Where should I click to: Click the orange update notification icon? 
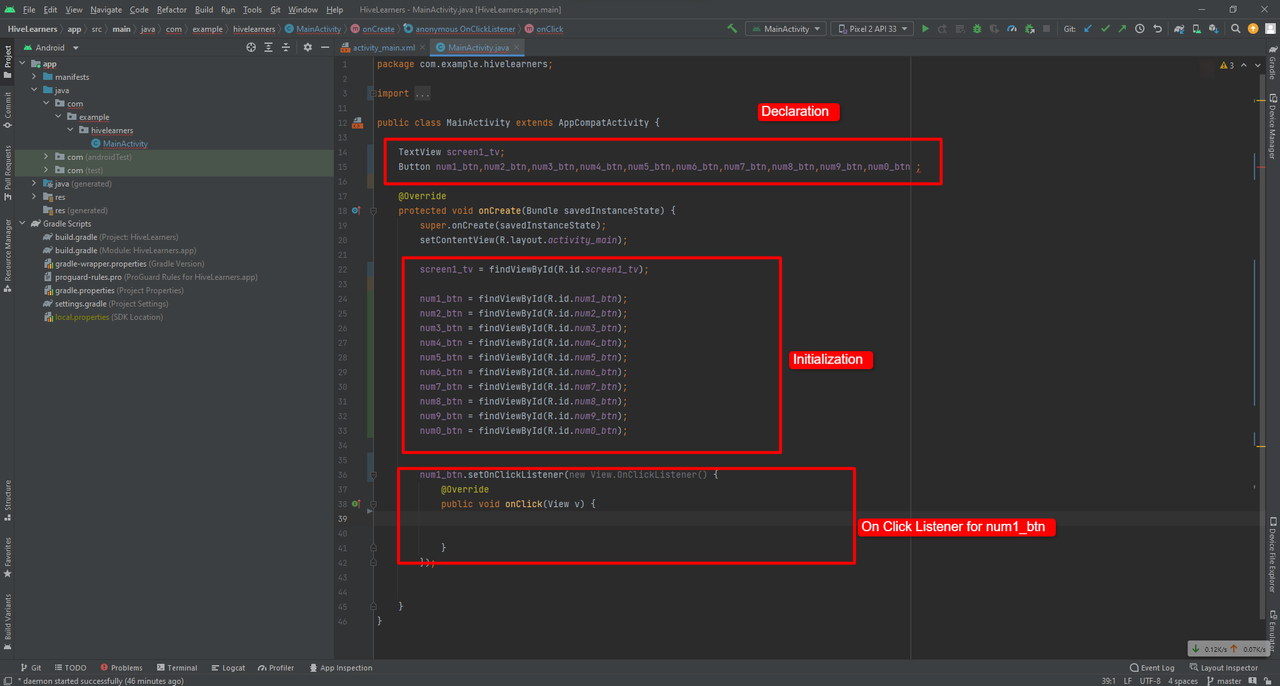pos(1252,29)
